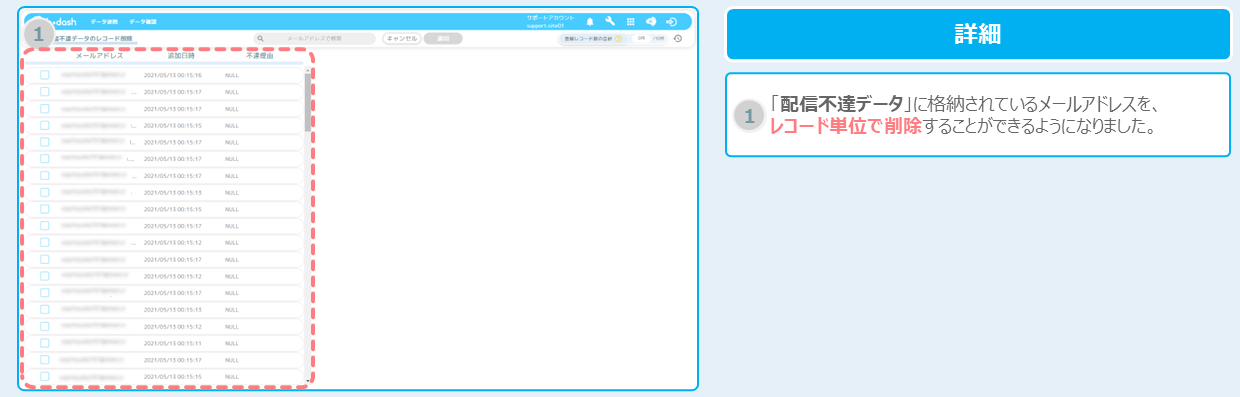Click the キャンセル button
Screen dimensions: 1240x397
tap(401, 38)
